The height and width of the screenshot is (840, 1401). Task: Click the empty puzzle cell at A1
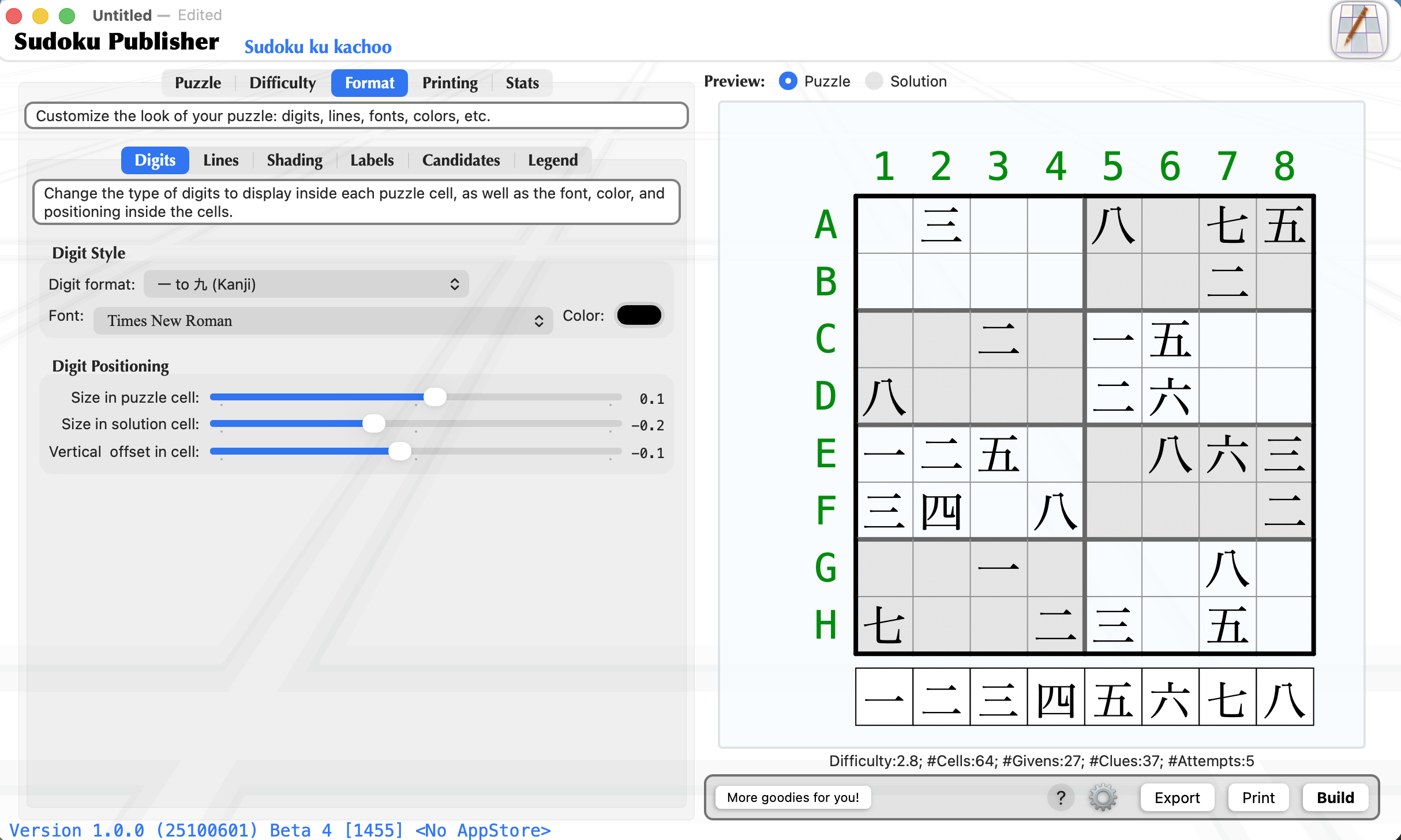click(884, 225)
